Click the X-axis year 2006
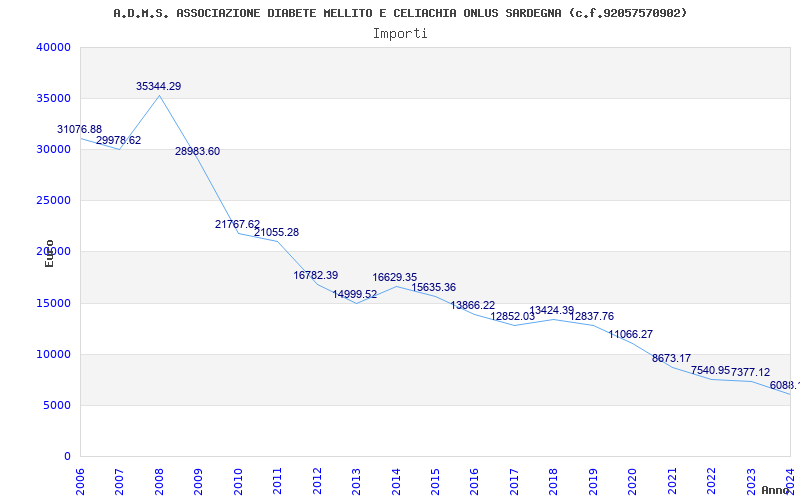This screenshot has width=800, height=500. tap(80, 481)
